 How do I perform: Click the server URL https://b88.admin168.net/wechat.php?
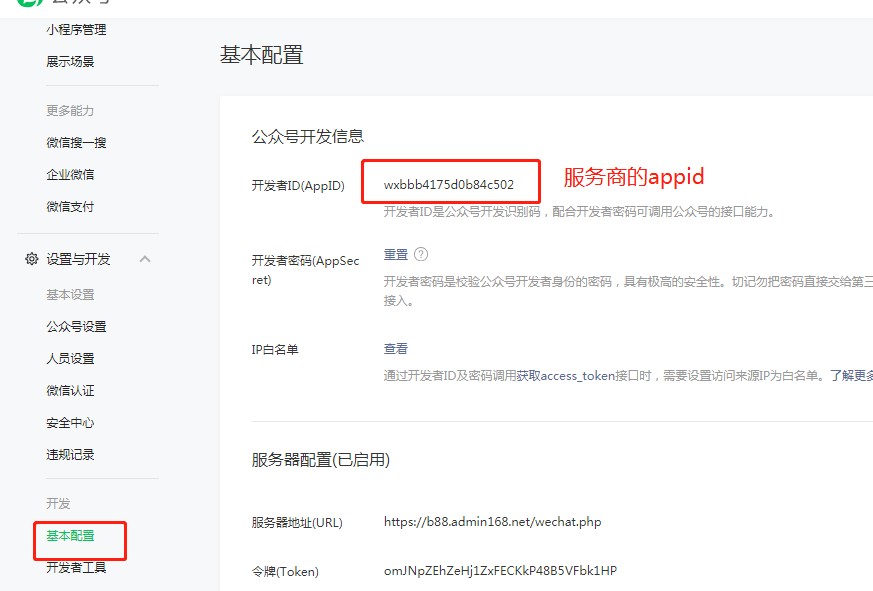[x=493, y=522]
